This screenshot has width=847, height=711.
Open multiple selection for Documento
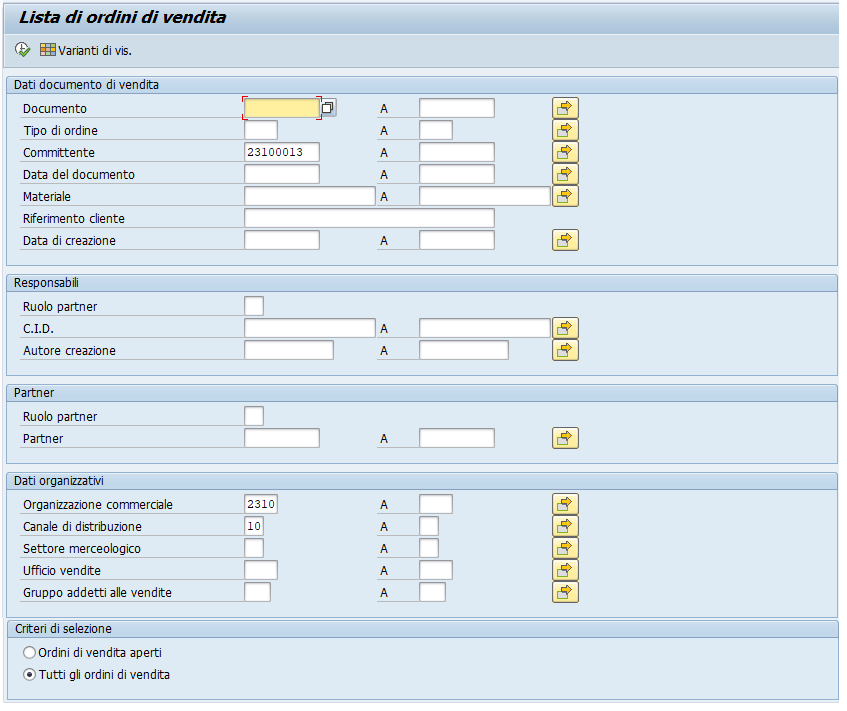point(565,108)
